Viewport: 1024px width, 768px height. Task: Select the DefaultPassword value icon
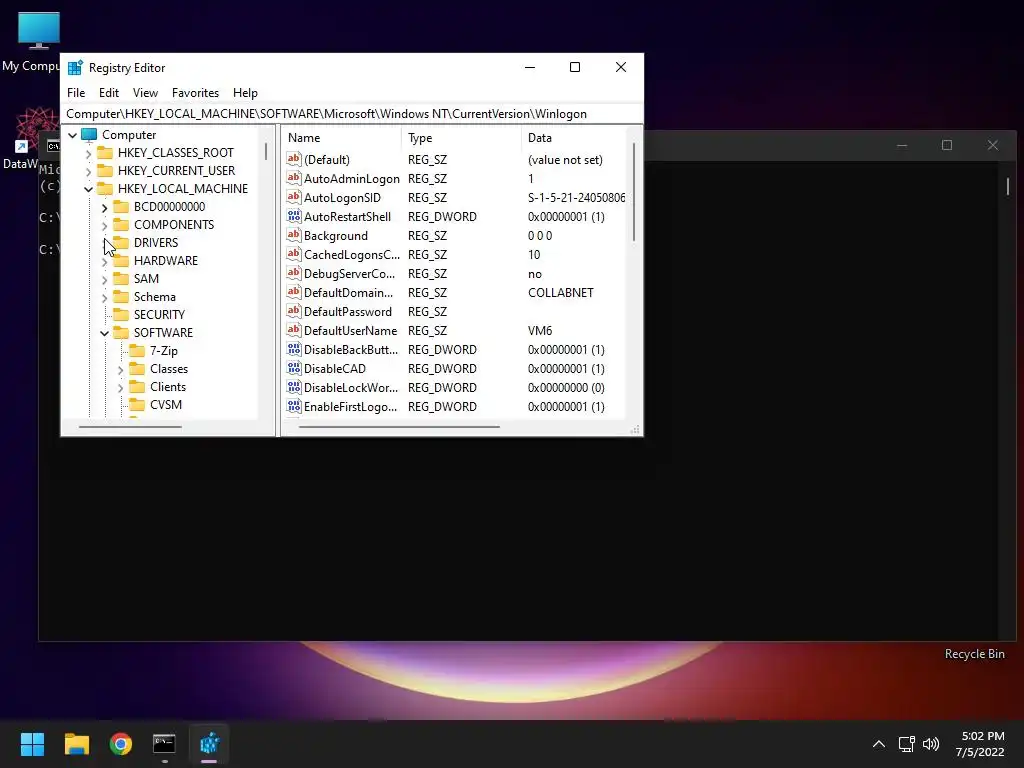[x=294, y=311]
